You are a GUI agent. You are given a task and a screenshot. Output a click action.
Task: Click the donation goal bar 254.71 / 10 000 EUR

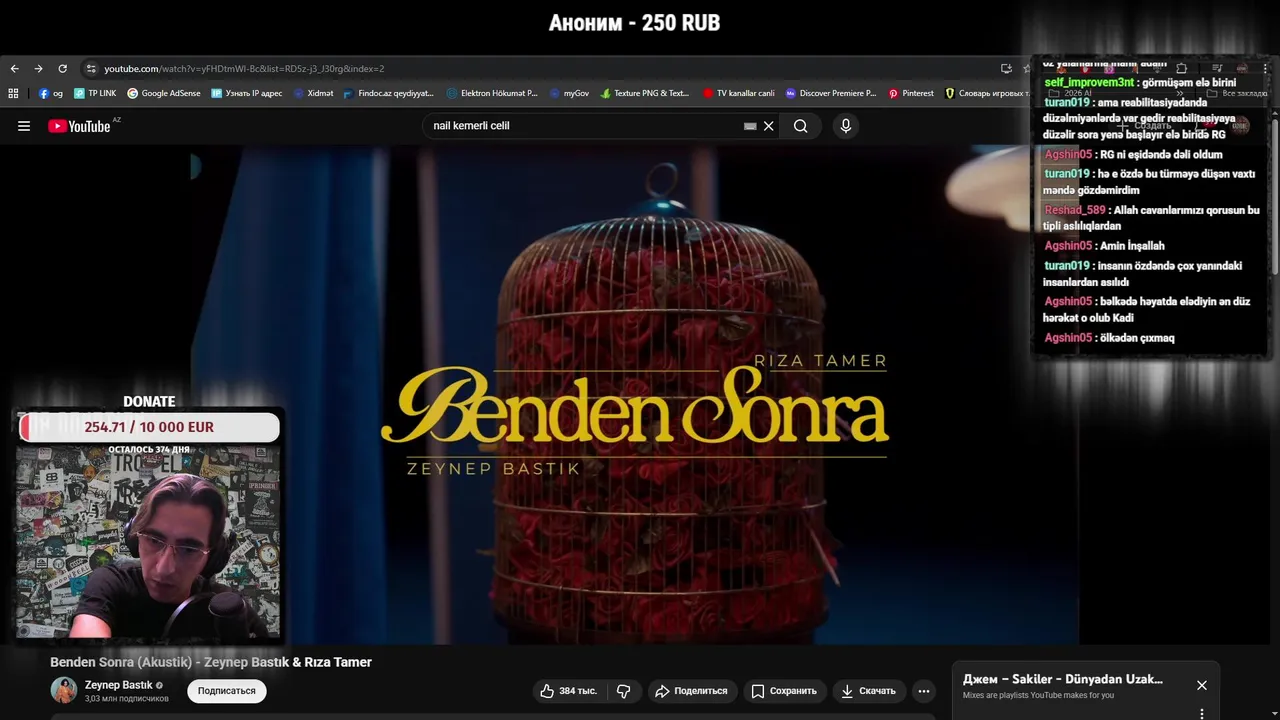tap(149, 427)
